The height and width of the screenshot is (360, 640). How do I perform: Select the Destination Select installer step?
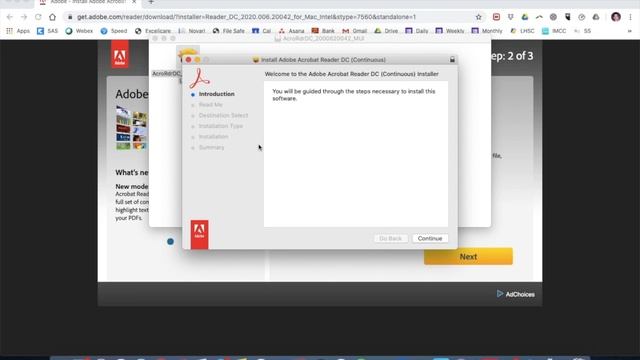(223, 116)
